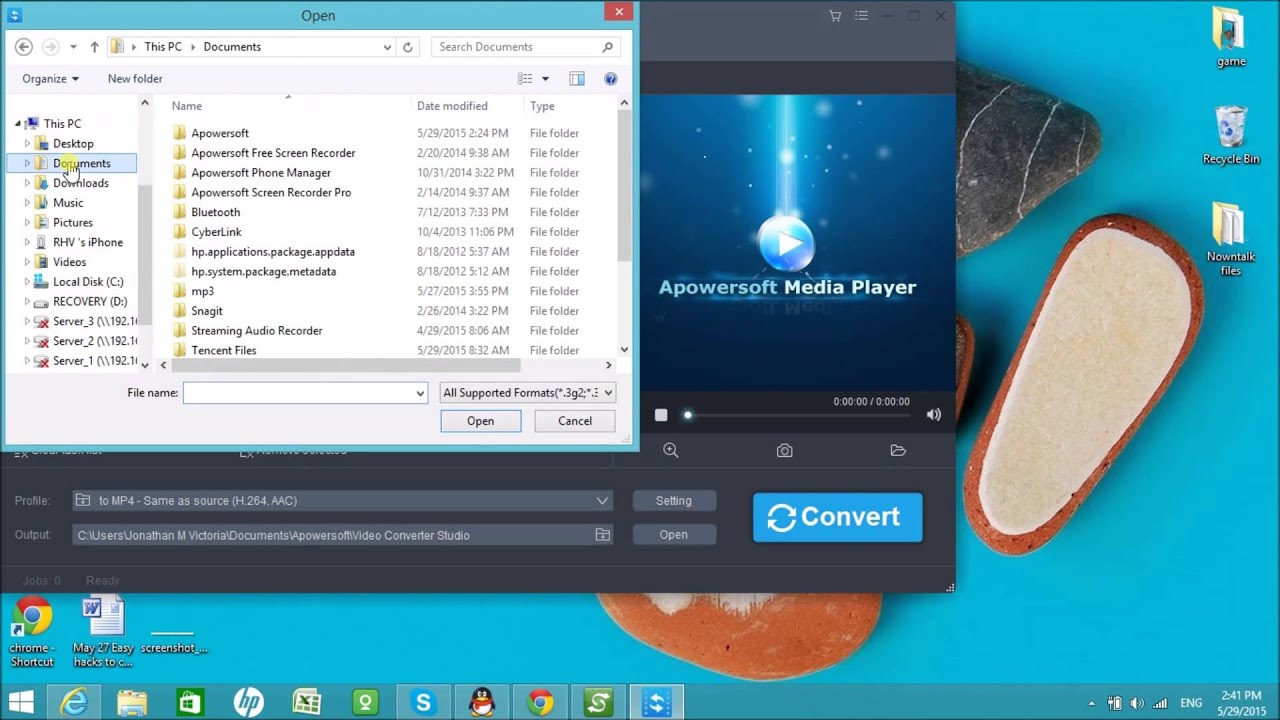The height and width of the screenshot is (720, 1280).
Task: Open the Organize dropdown menu
Action: (x=50, y=79)
